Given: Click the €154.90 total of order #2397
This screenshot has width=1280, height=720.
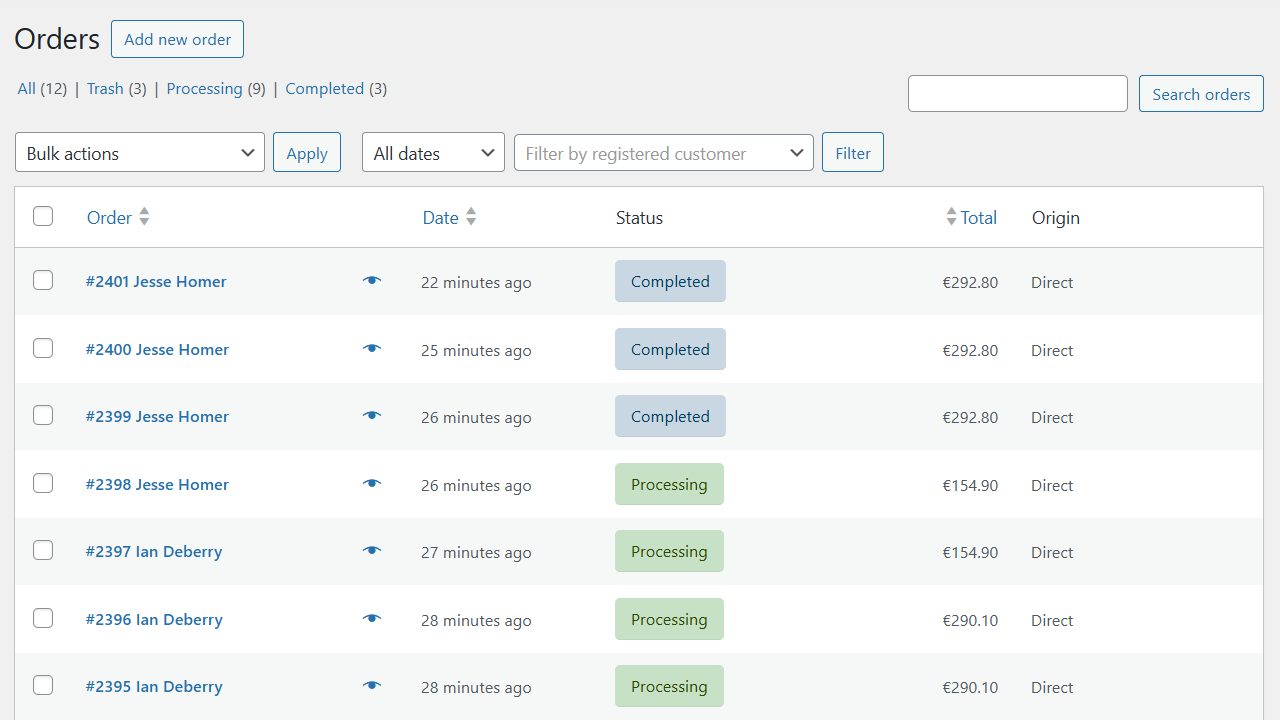Looking at the screenshot, I should (x=970, y=552).
